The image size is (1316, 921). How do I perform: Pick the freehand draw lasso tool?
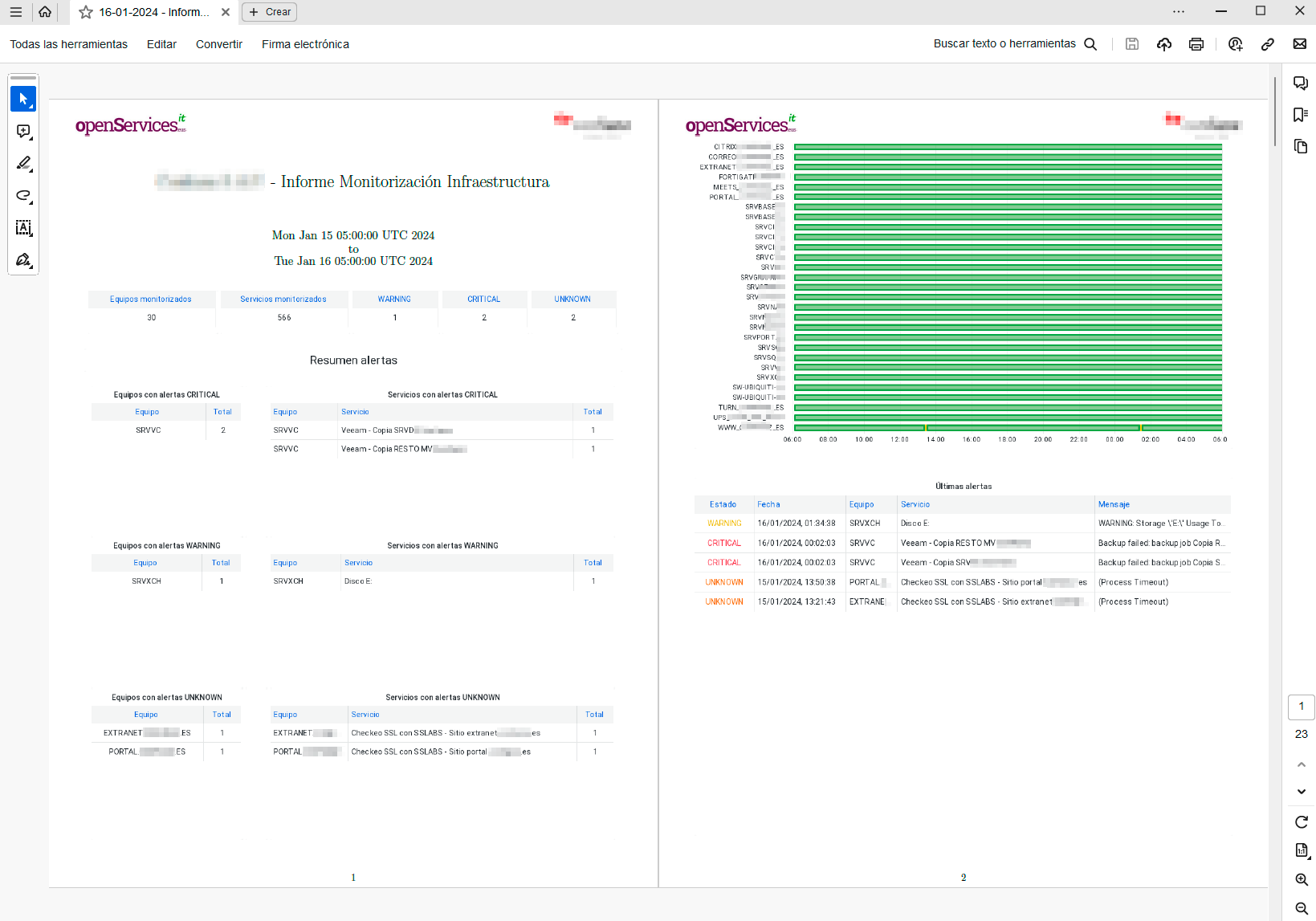point(23,195)
